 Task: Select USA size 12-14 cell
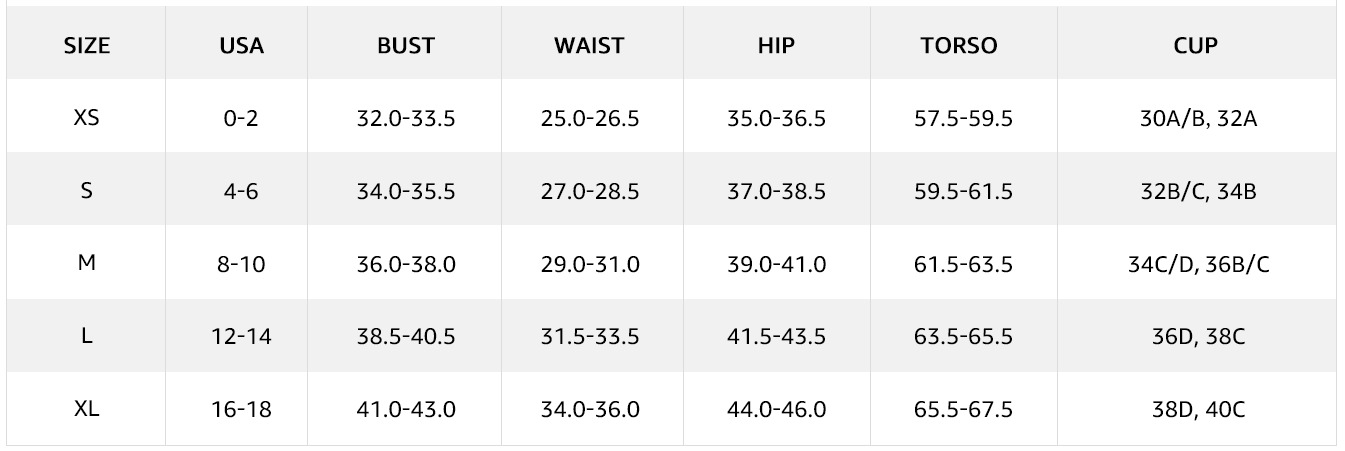[241, 337]
